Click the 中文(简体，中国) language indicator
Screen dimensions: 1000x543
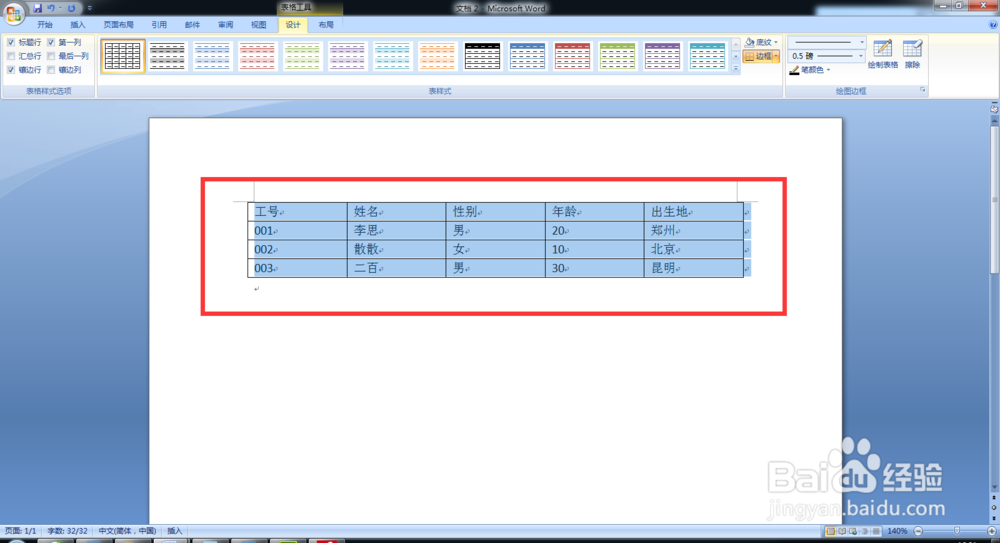point(128,531)
